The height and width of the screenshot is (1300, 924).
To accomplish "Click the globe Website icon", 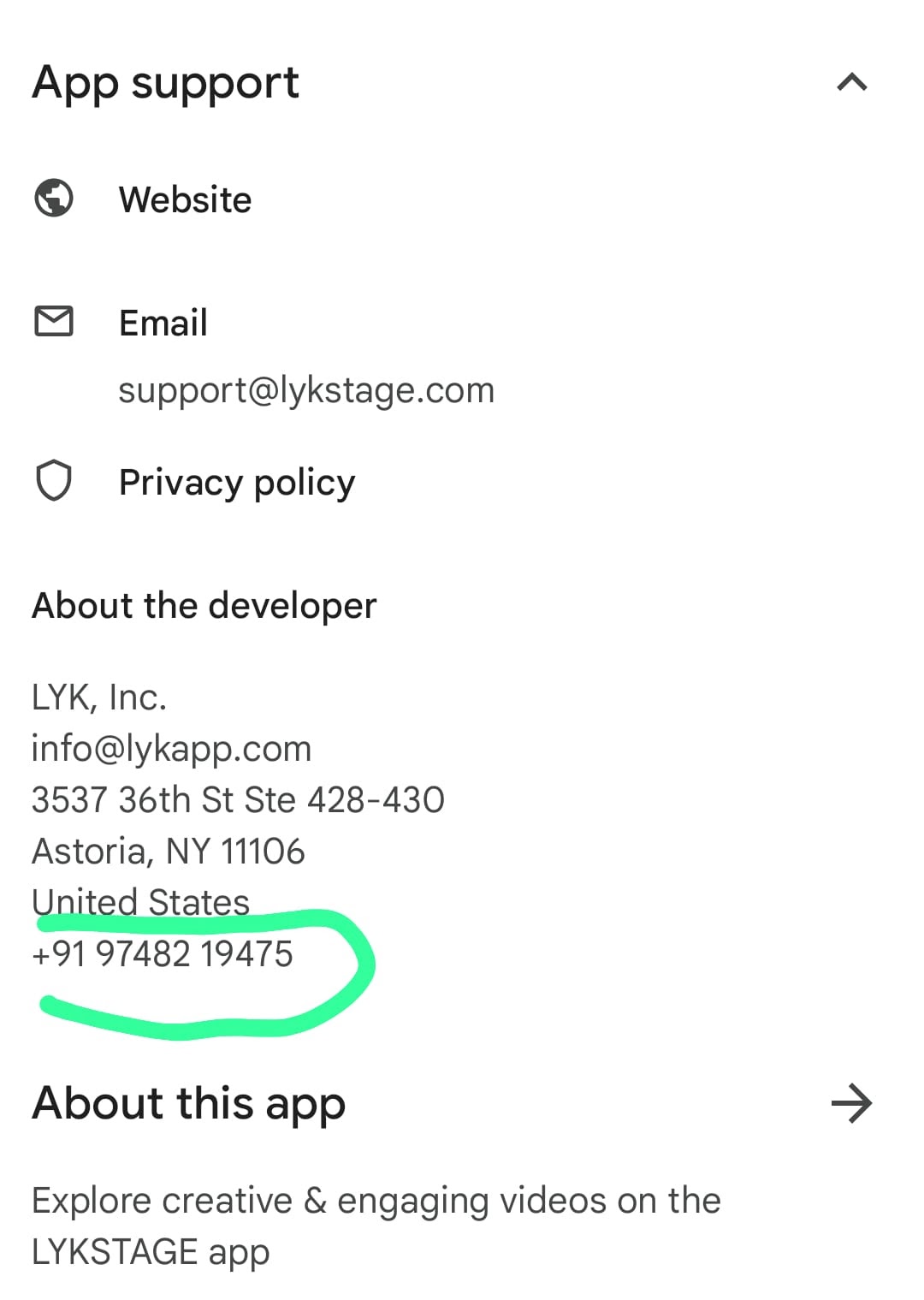I will pos(54,199).
